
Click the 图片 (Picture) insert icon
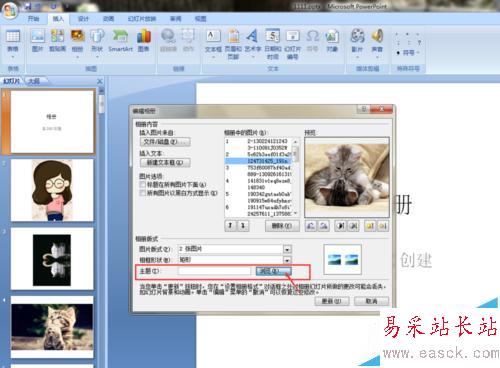pos(37,41)
